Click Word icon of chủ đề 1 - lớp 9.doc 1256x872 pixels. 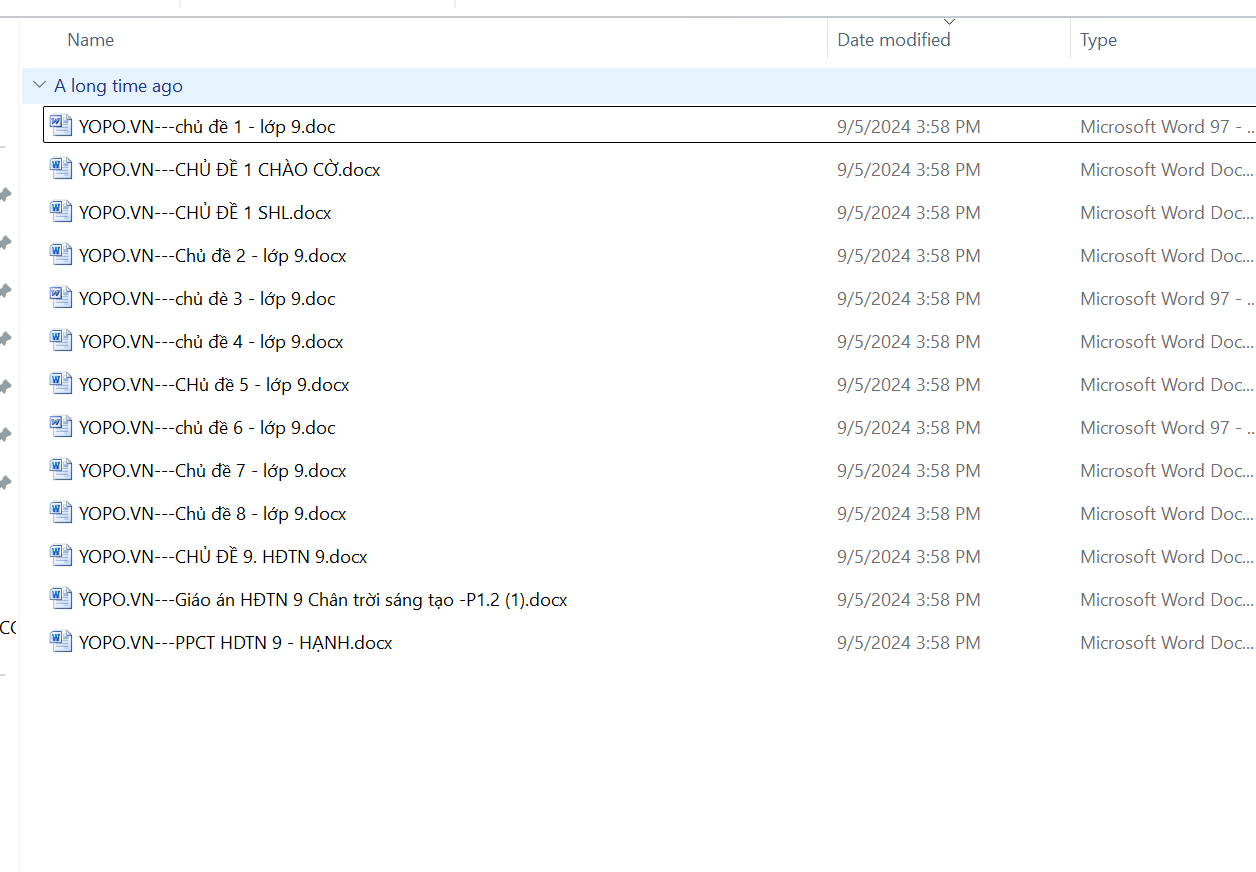pyautogui.click(x=62, y=126)
